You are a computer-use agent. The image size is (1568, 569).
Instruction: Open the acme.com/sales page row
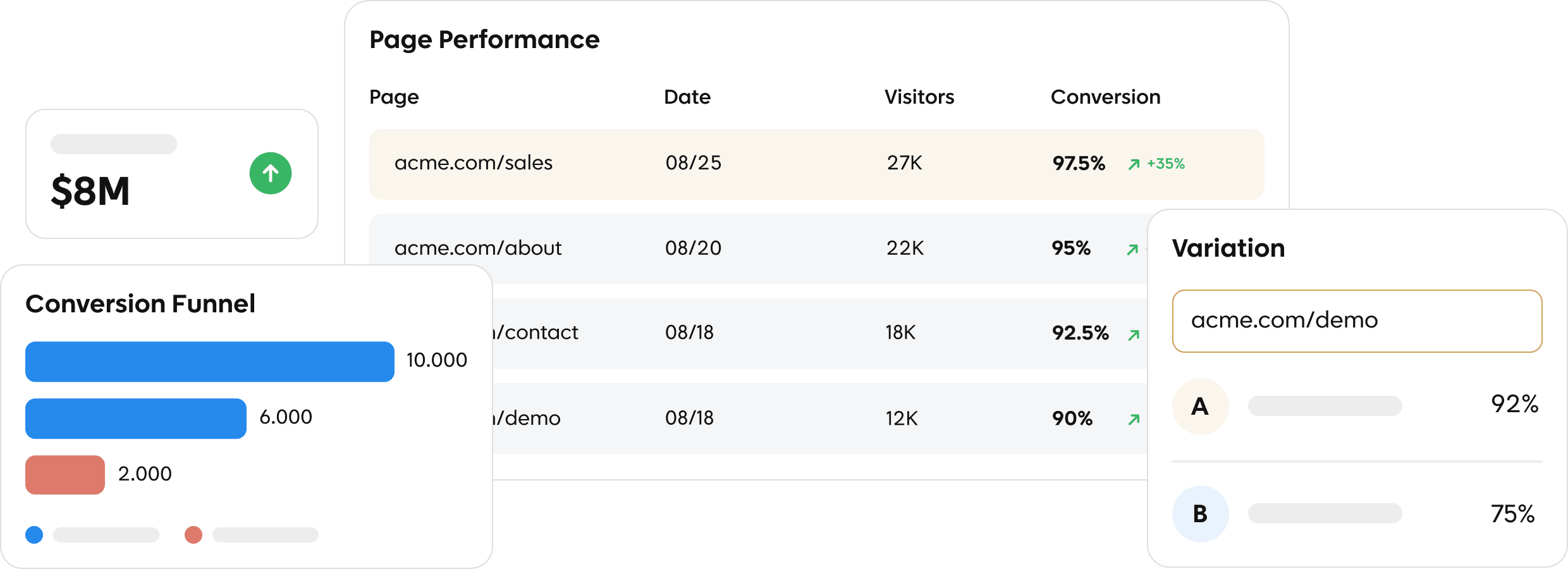pos(473,163)
